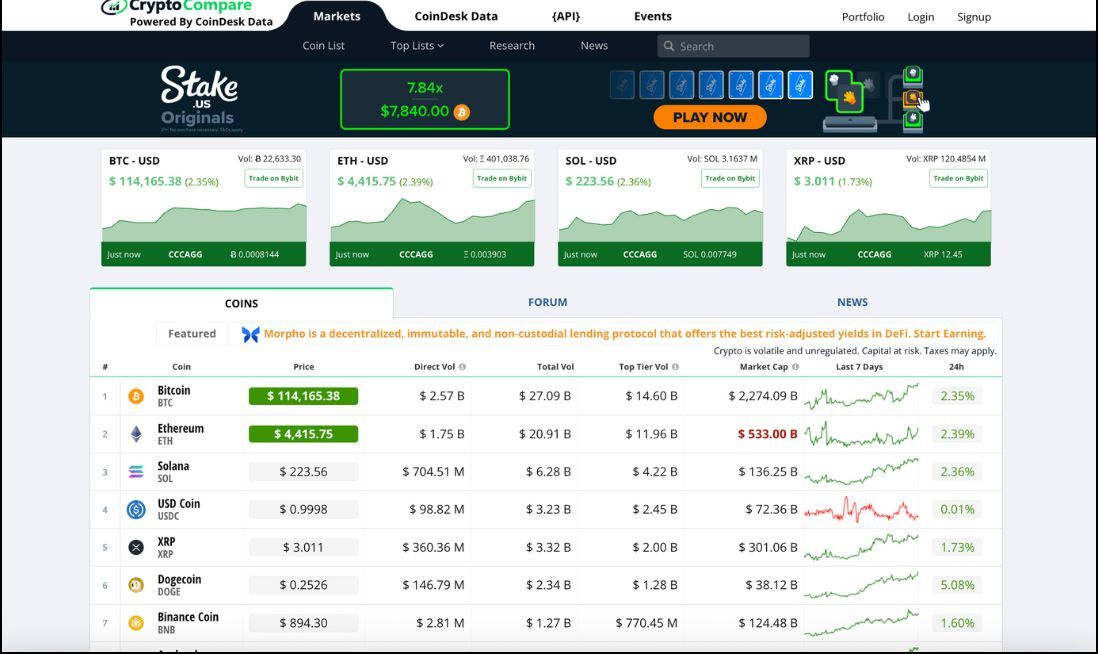Open Portfolio link
The width and height of the screenshot is (1098, 654).
tap(863, 17)
